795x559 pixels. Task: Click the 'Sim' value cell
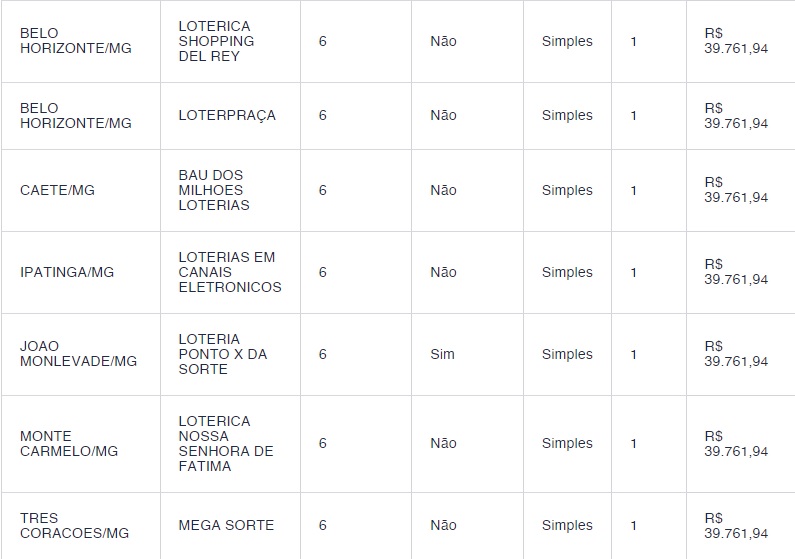(442, 354)
